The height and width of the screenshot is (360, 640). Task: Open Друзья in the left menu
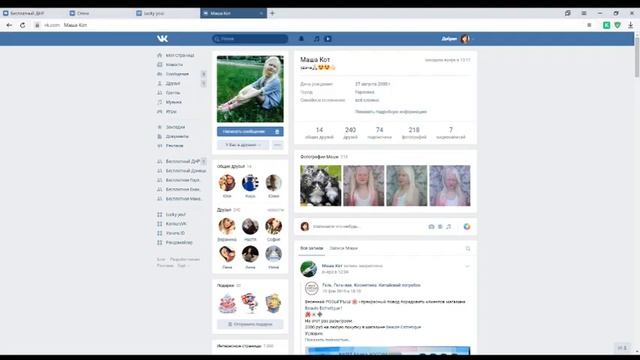point(173,84)
